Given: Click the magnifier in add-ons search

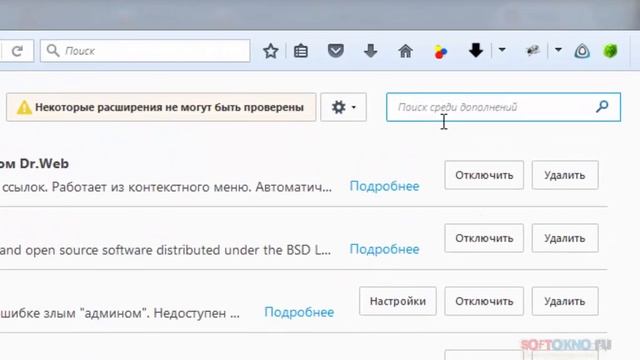Looking at the screenshot, I should [x=602, y=107].
